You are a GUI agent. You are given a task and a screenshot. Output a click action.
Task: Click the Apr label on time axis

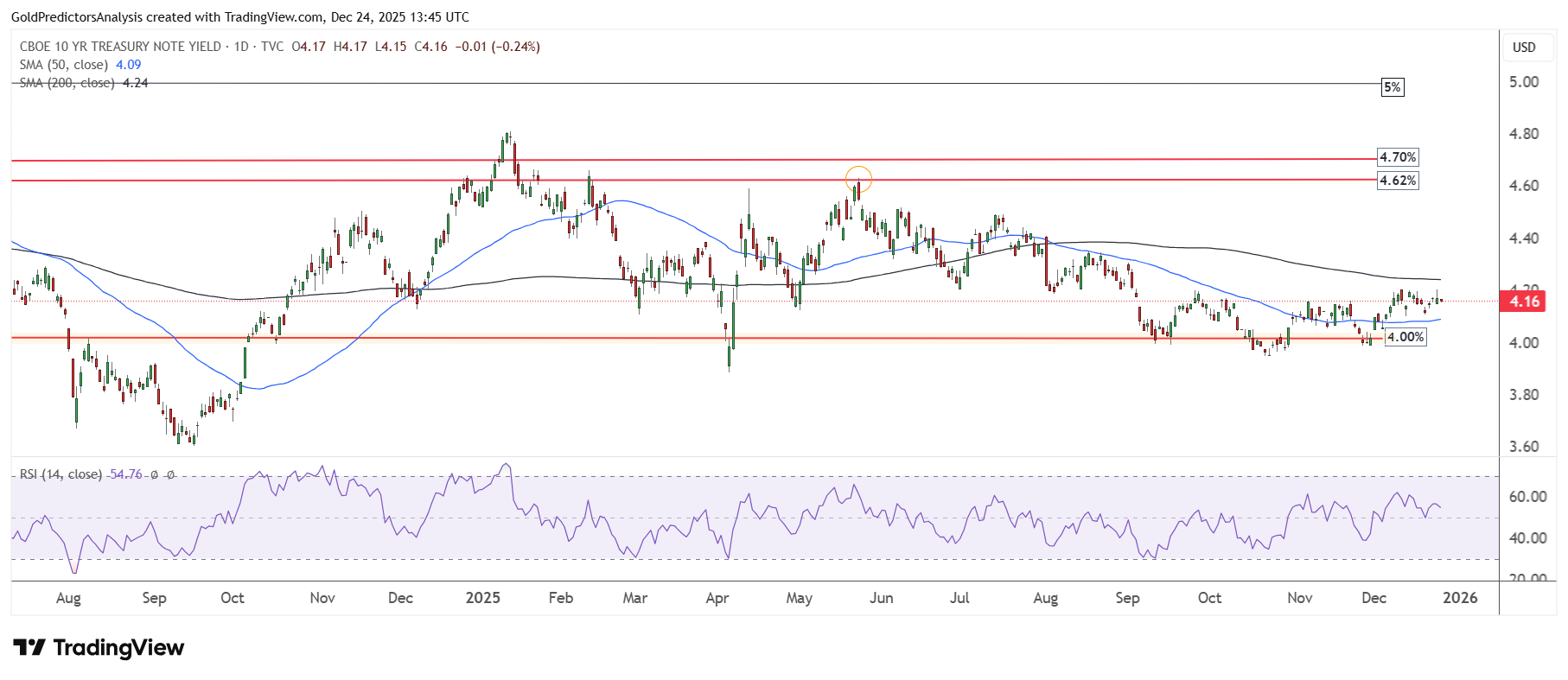click(x=717, y=598)
